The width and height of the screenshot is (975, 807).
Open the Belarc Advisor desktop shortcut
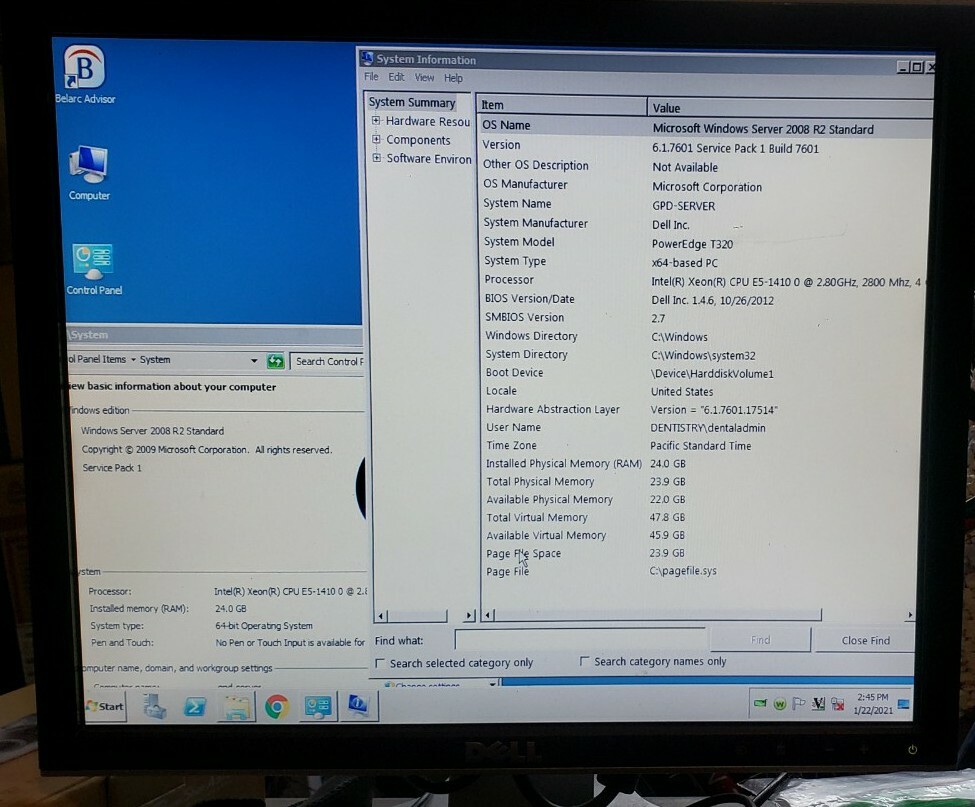pyautogui.click(x=85, y=74)
